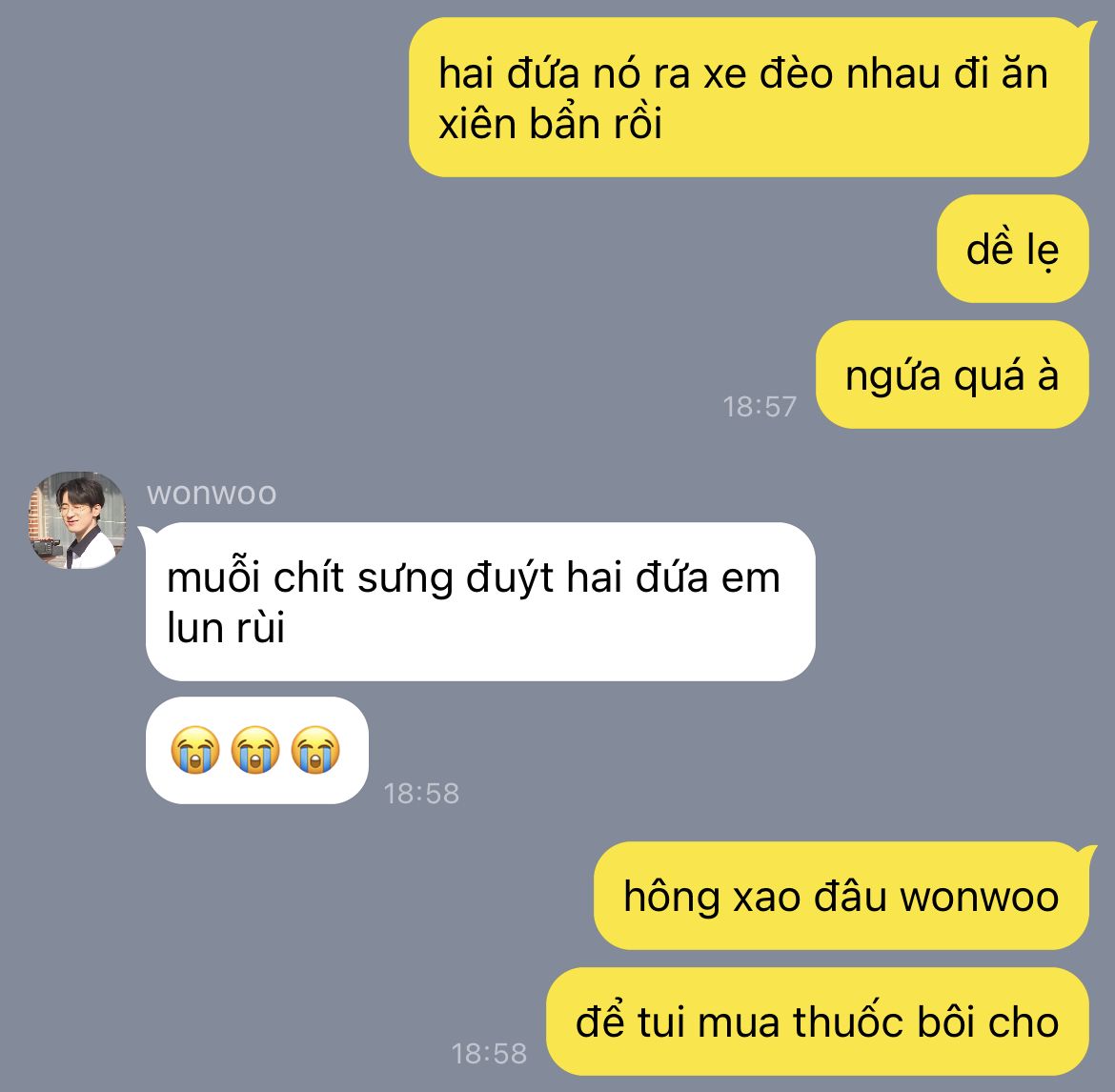The width and height of the screenshot is (1115, 1092).
Task: Click the 18:58 timestamp beside emoji bubble
Action: point(421,794)
